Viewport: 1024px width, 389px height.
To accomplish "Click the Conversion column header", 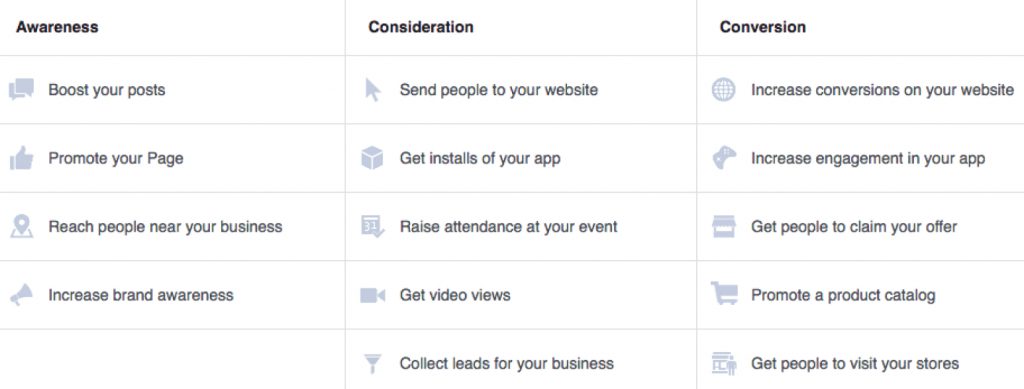I will 763,27.
